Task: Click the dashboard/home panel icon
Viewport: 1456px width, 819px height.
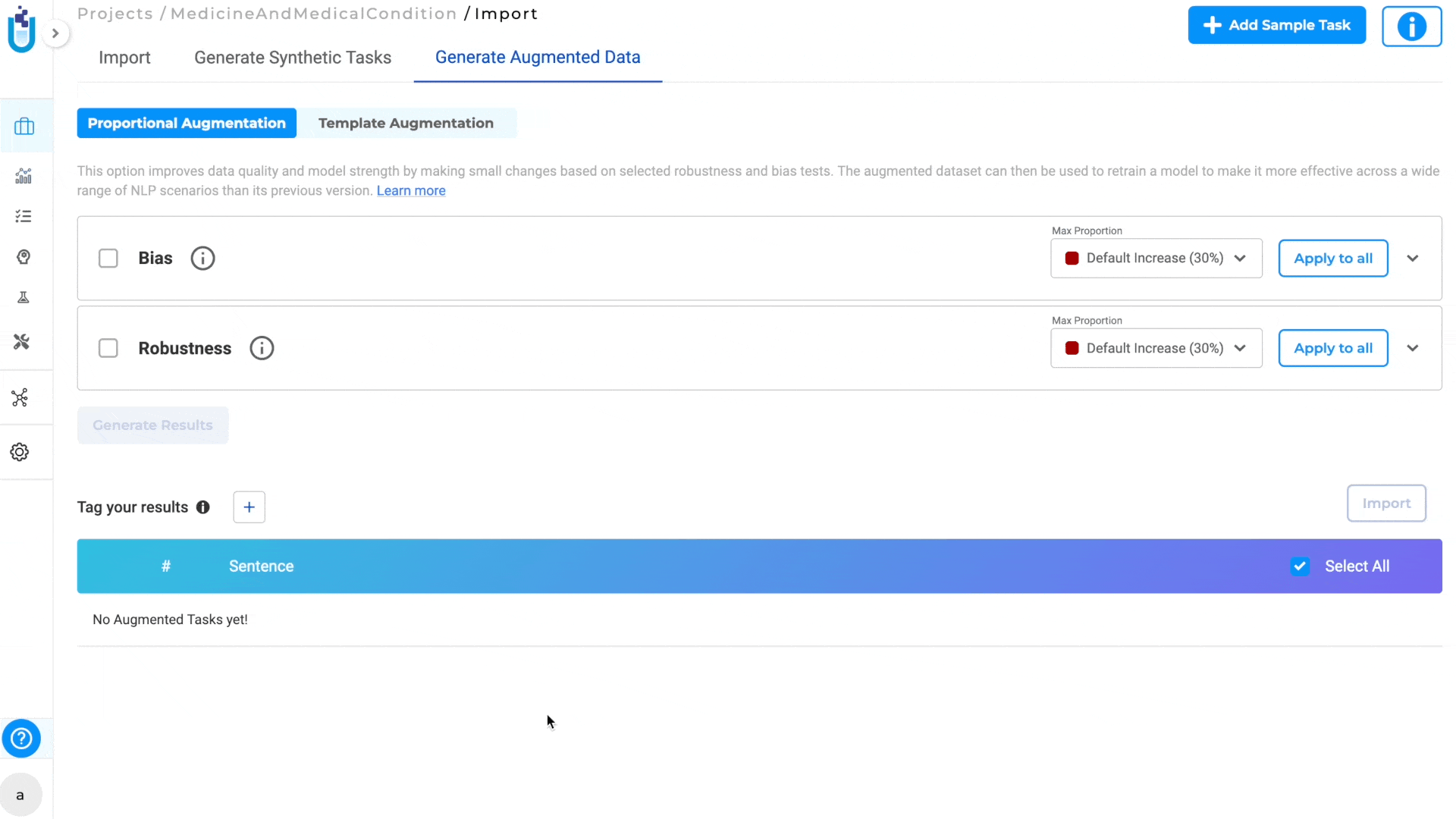Action: 24,125
